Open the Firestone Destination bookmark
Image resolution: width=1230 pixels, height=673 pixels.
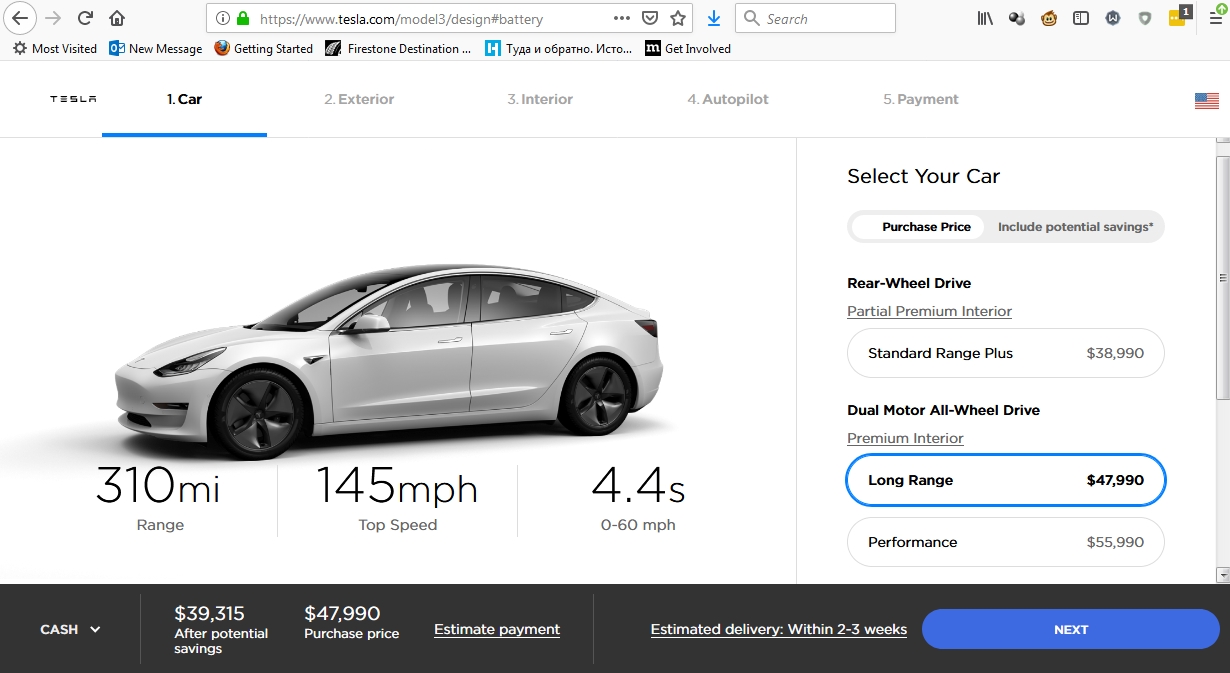pyautogui.click(x=398, y=48)
